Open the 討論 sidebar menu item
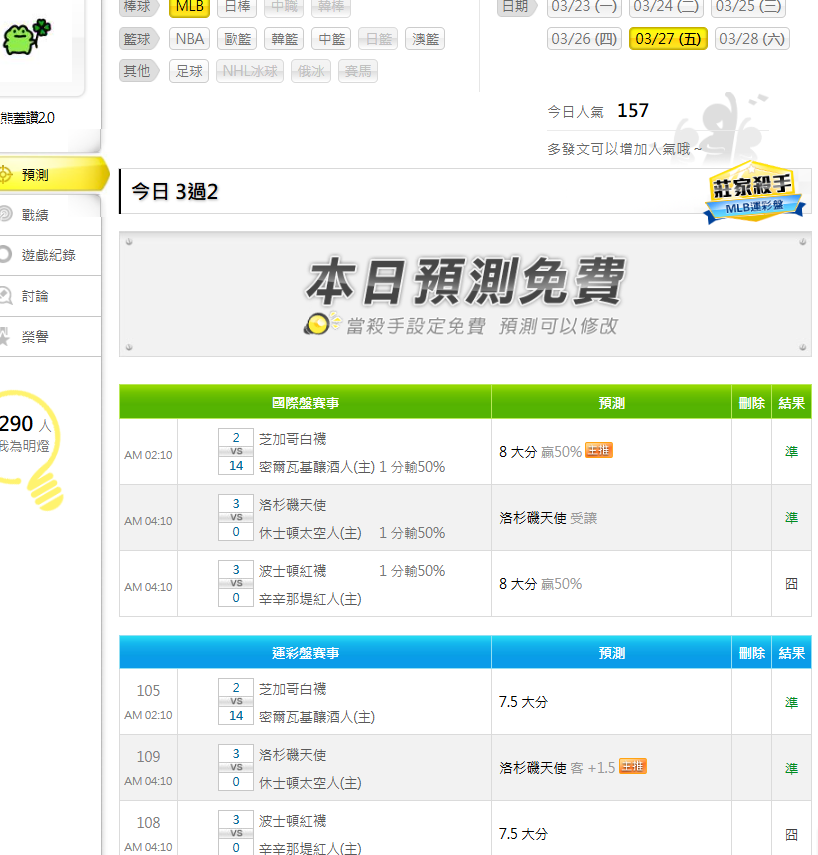The width and height of the screenshot is (818, 855). [35, 296]
